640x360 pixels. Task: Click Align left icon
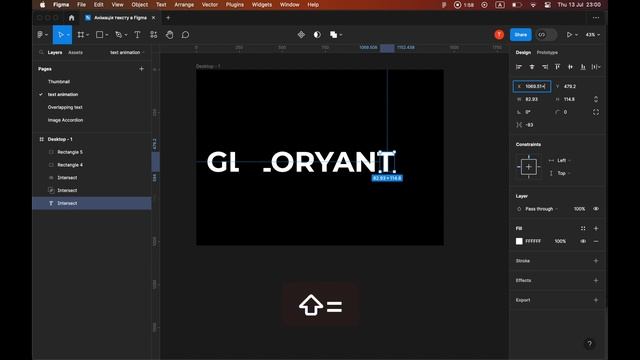tap(519, 67)
